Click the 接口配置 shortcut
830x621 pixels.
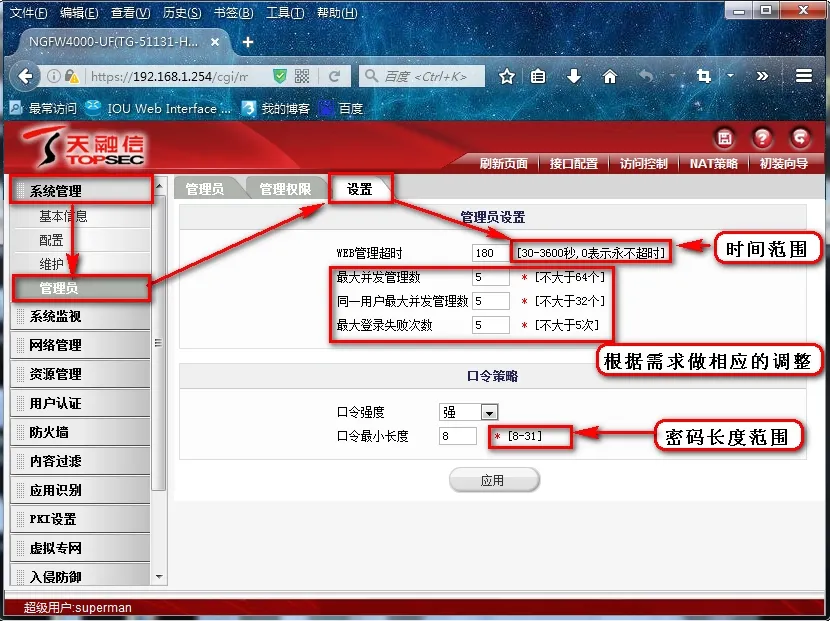(573, 164)
